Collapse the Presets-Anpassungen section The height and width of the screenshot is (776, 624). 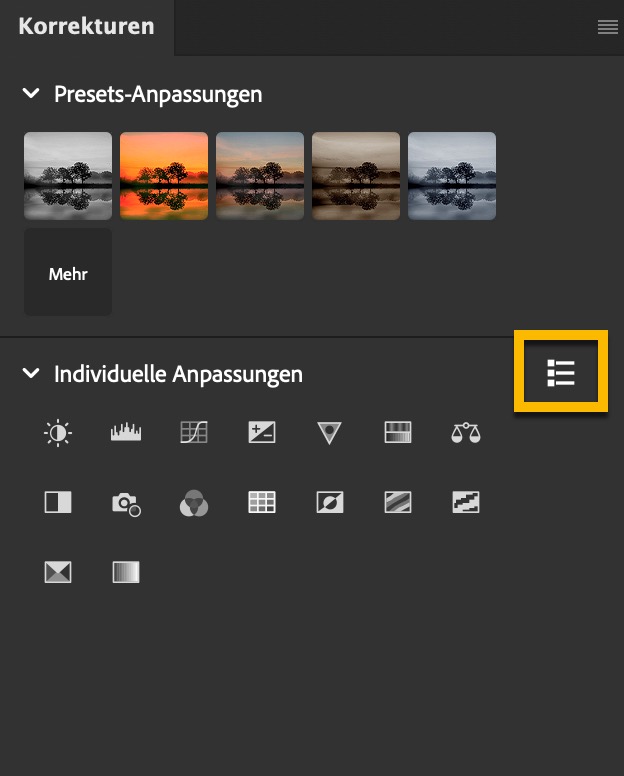(32, 94)
